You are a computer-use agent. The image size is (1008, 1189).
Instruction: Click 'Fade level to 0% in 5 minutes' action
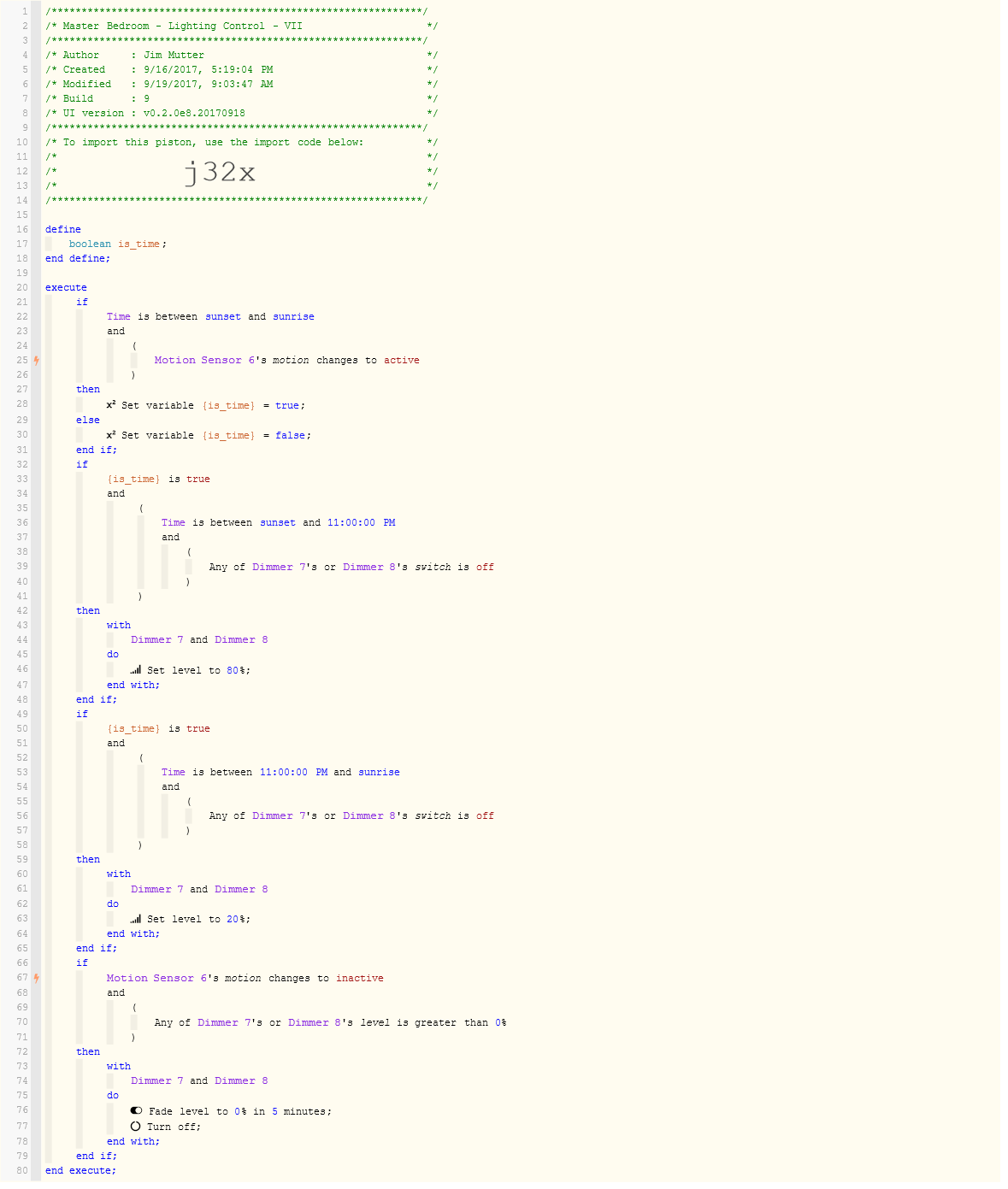[x=239, y=1111]
